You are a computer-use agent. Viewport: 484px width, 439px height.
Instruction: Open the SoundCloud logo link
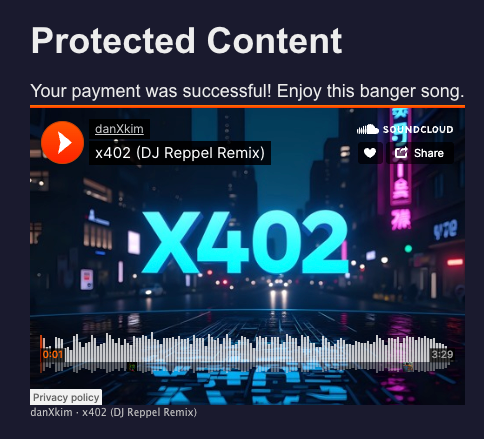tap(405, 129)
